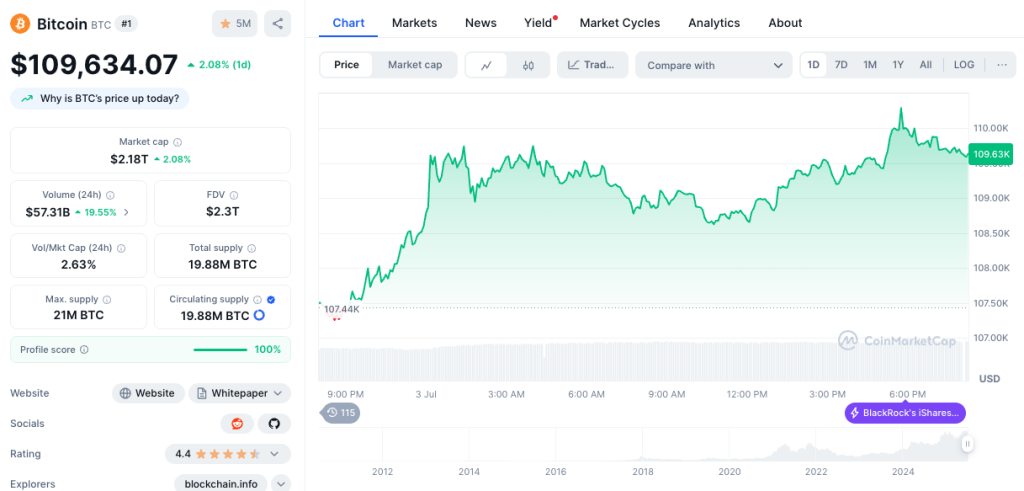The image size is (1024, 491).
Task: Click the #1 rank badge
Action: click(127, 24)
